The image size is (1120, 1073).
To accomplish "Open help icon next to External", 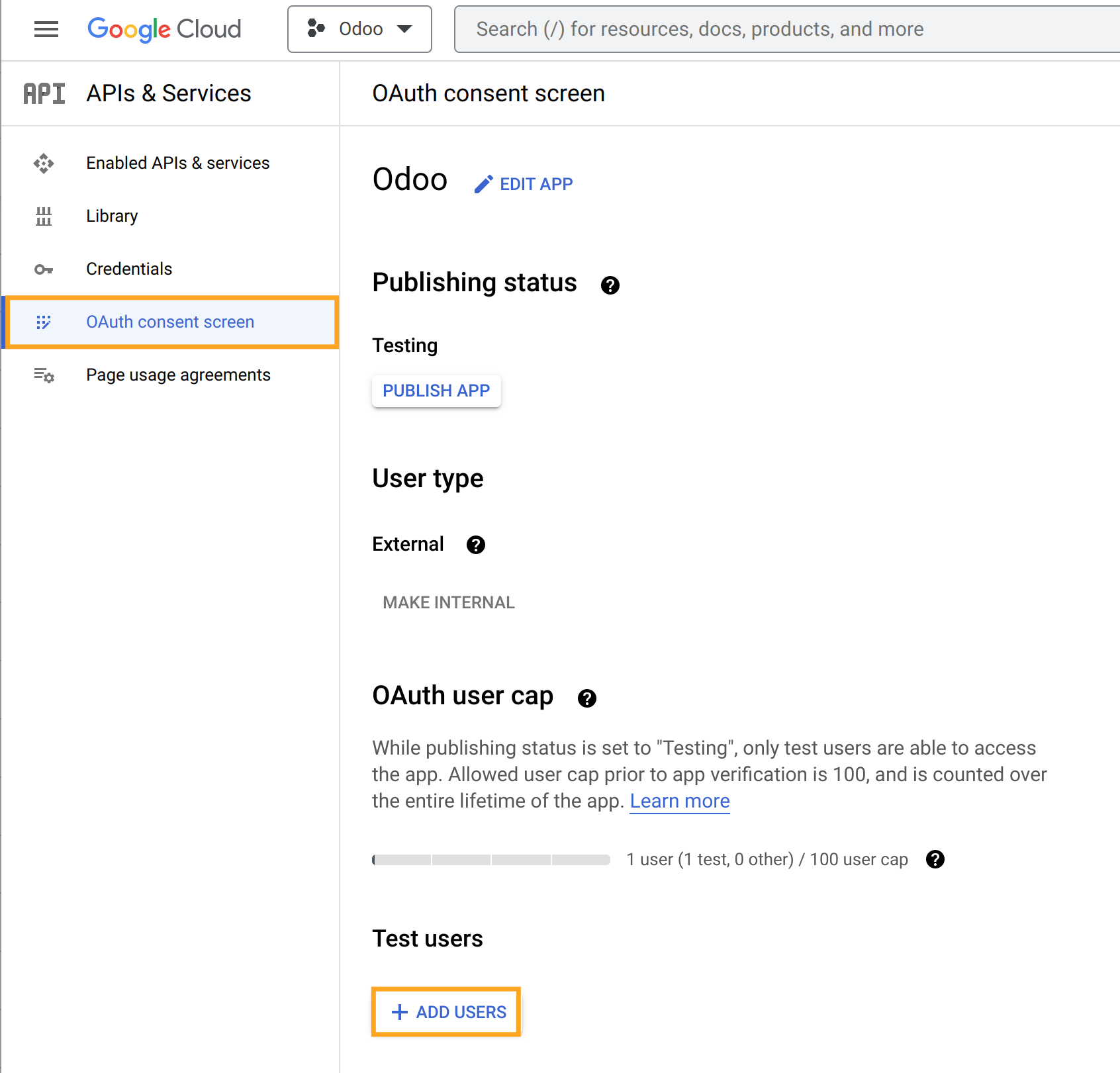I will (x=476, y=545).
